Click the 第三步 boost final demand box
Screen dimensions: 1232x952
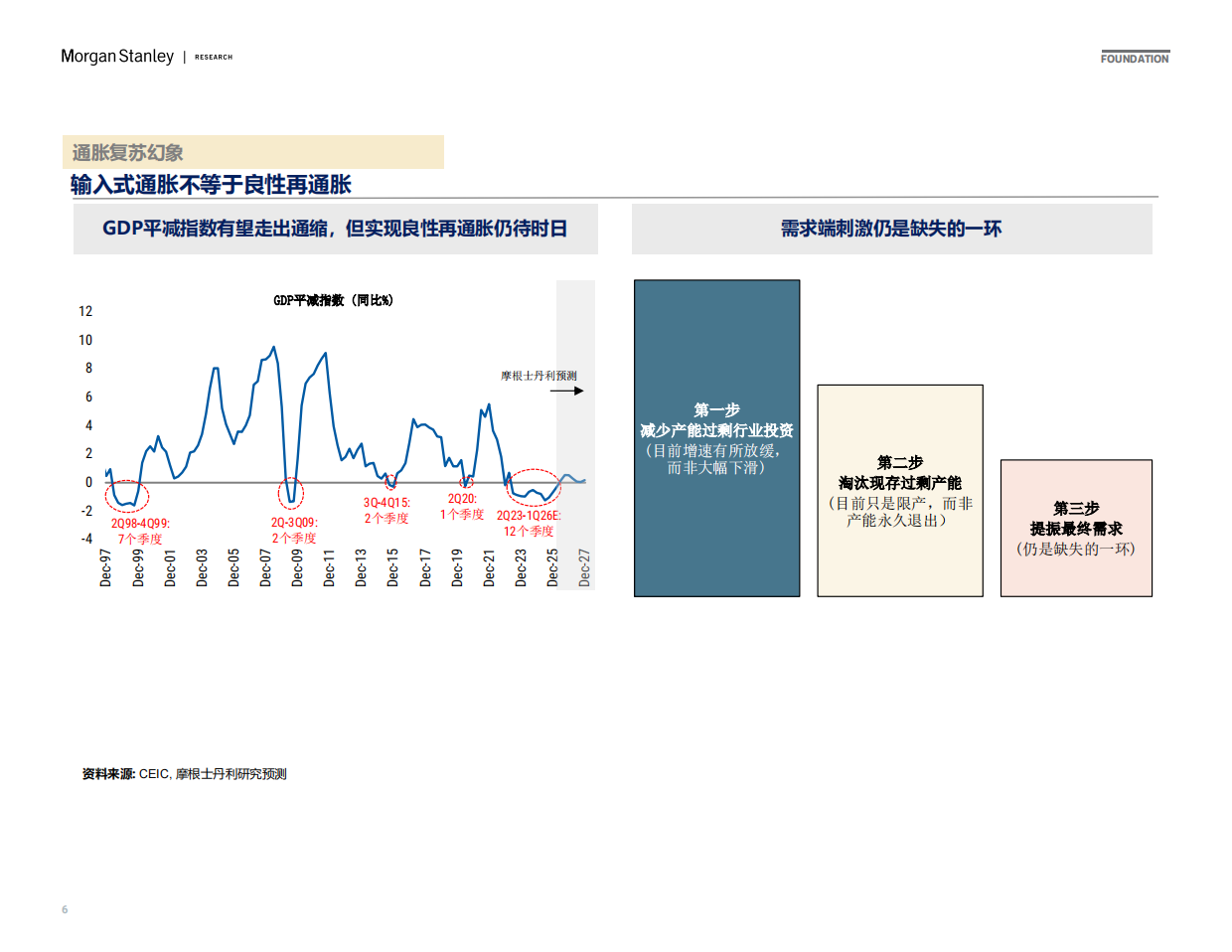tap(1076, 527)
